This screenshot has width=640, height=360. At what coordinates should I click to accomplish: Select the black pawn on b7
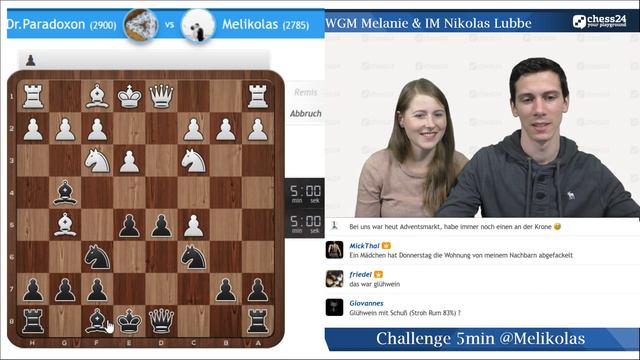pyautogui.click(x=226, y=290)
